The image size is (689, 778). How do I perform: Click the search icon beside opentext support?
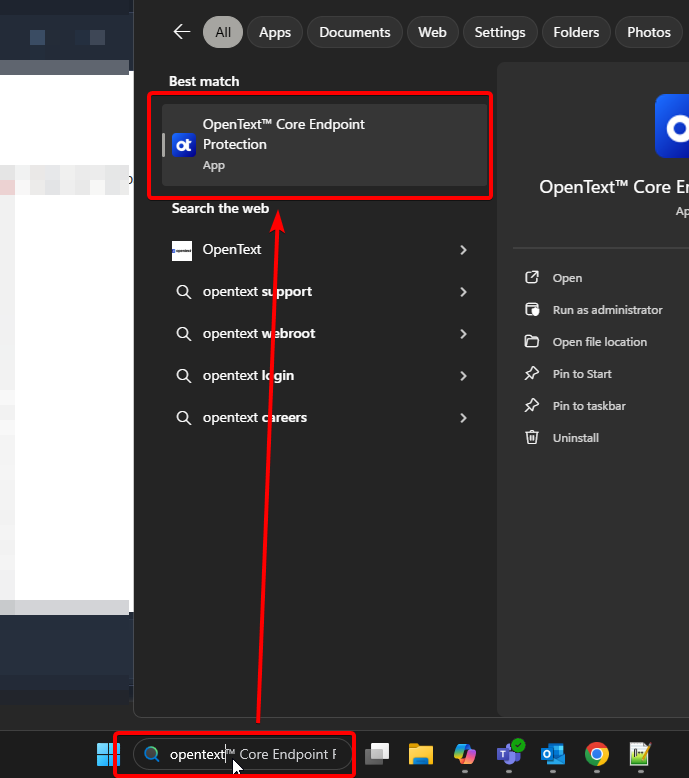point(184,292)
